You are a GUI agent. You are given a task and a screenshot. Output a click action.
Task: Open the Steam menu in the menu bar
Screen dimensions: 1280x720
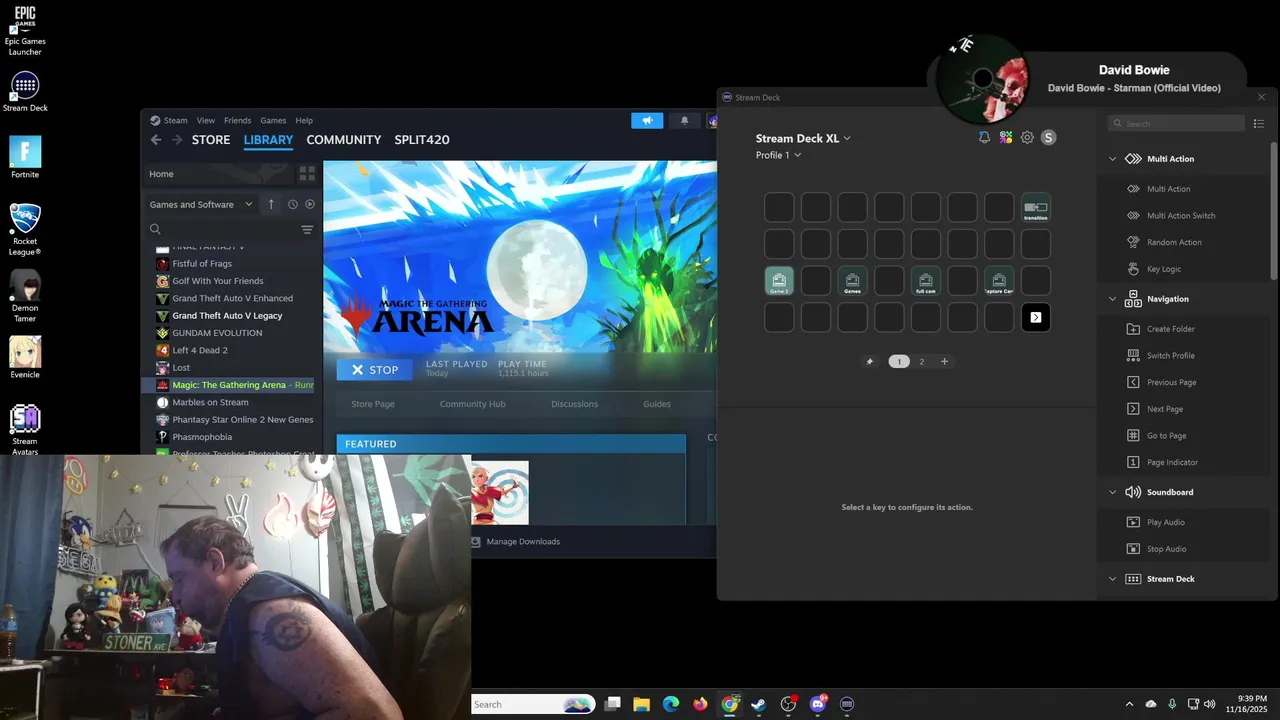pos(175,120)
